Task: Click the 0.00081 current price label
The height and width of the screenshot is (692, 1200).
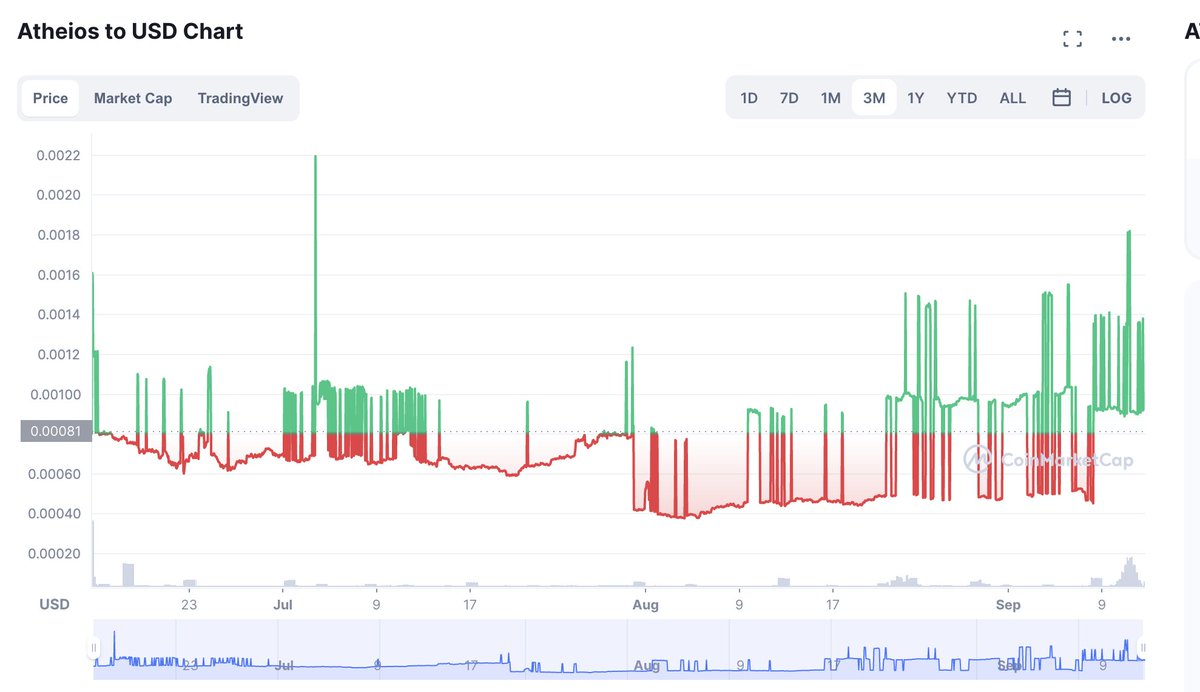Action: click(x=56, y=431)
